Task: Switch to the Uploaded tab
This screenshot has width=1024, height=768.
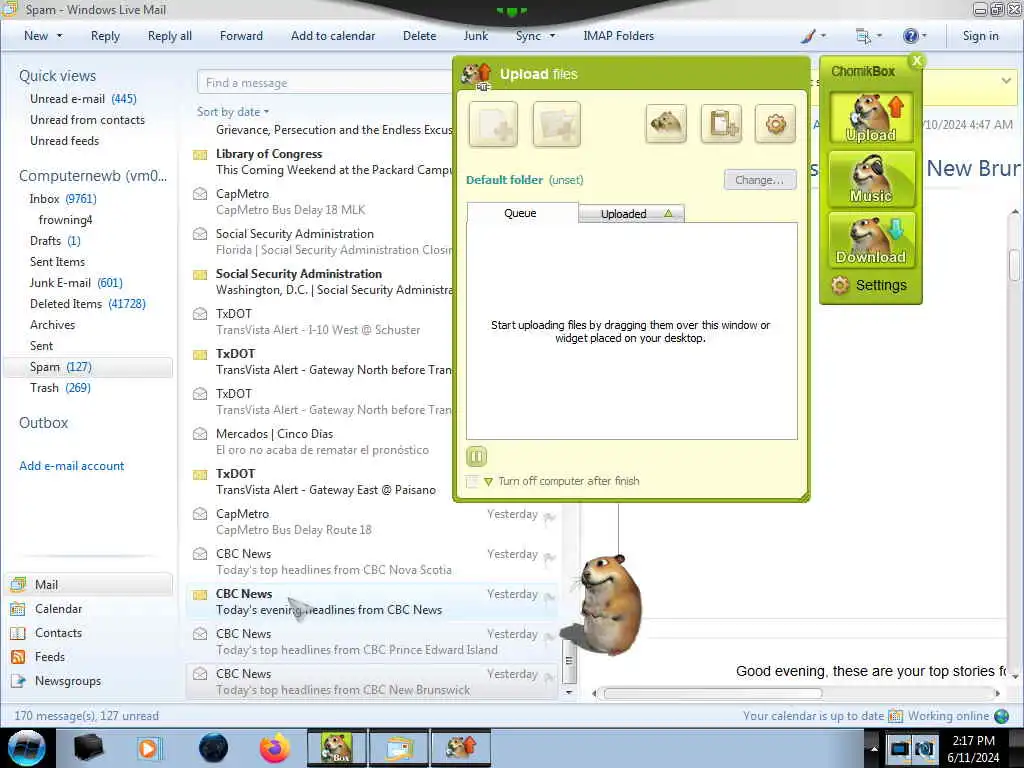Action: click(632, 214)
